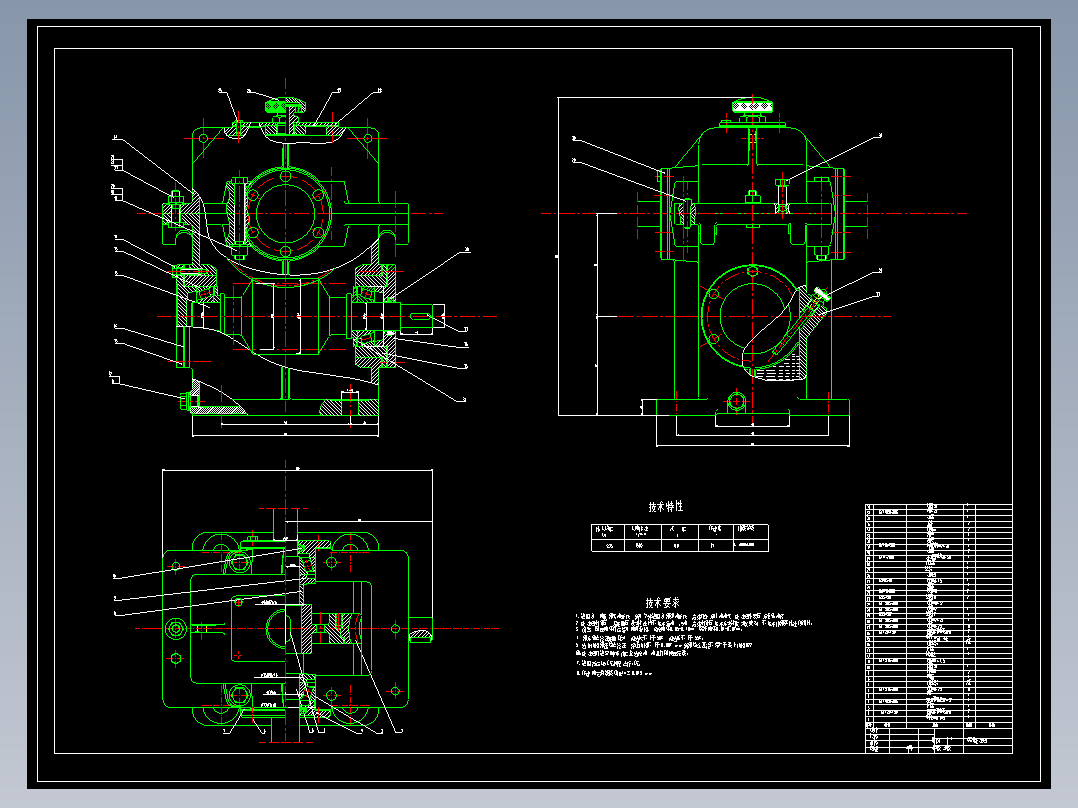The height and width of the screenshot is (808, 1078).
Task: Click the title block below the parts list
Action: pos(938,741)
